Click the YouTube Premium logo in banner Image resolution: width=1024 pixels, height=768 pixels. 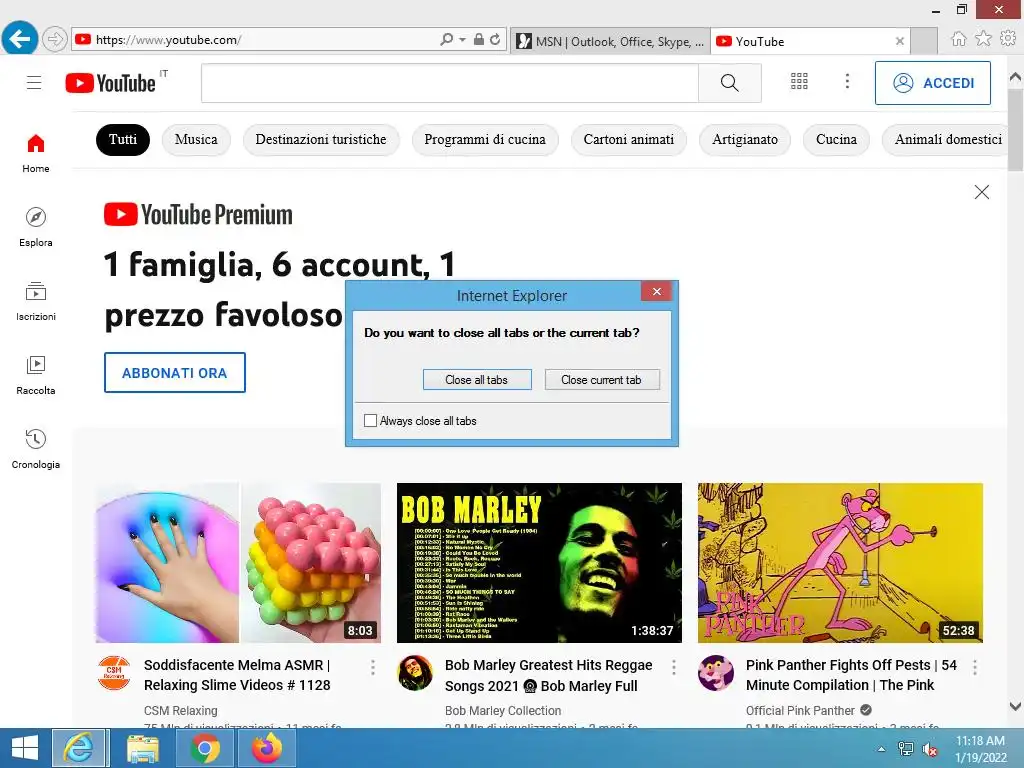coord(198,215)
